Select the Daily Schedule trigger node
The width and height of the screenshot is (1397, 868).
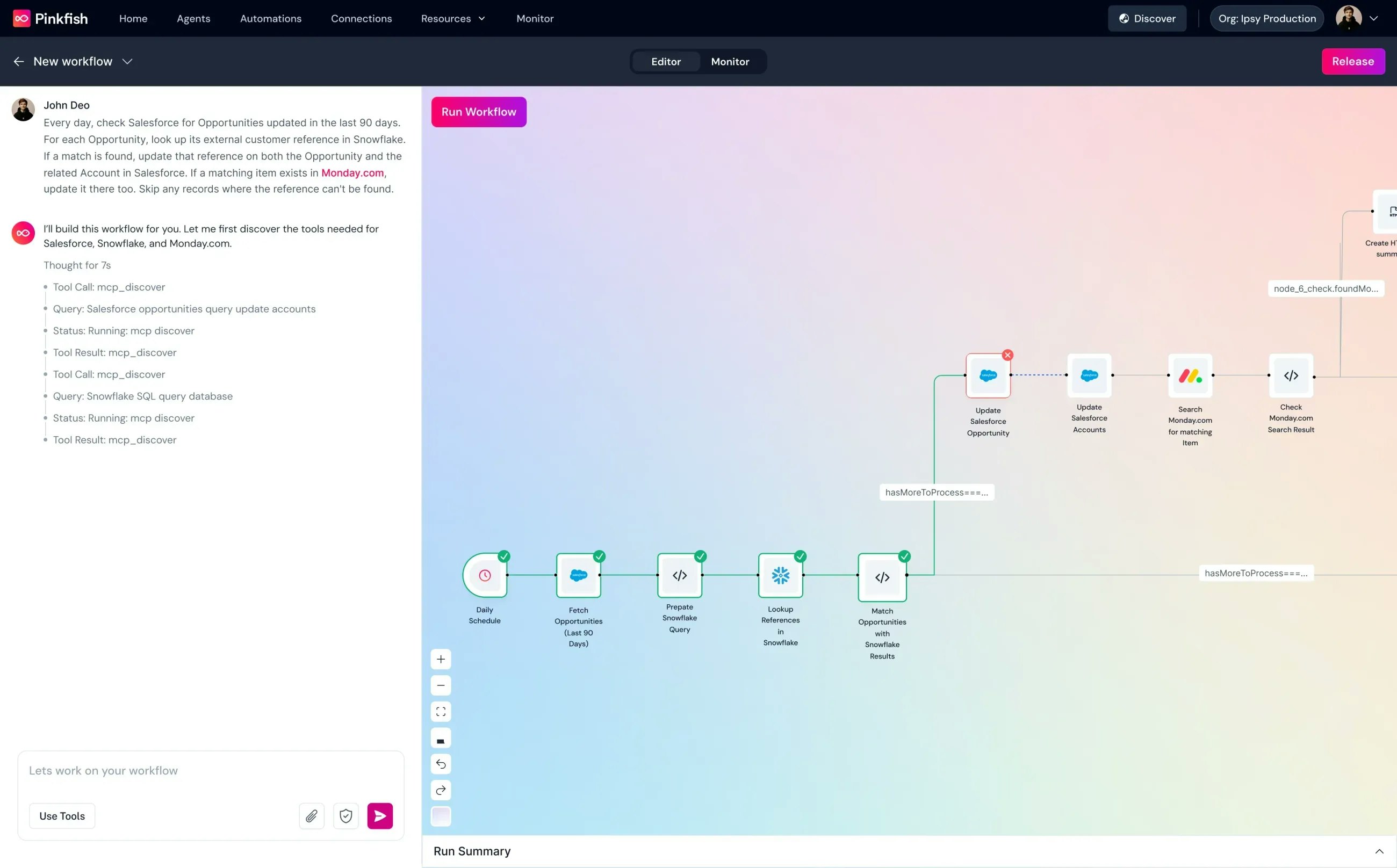(x=485, y=575)
